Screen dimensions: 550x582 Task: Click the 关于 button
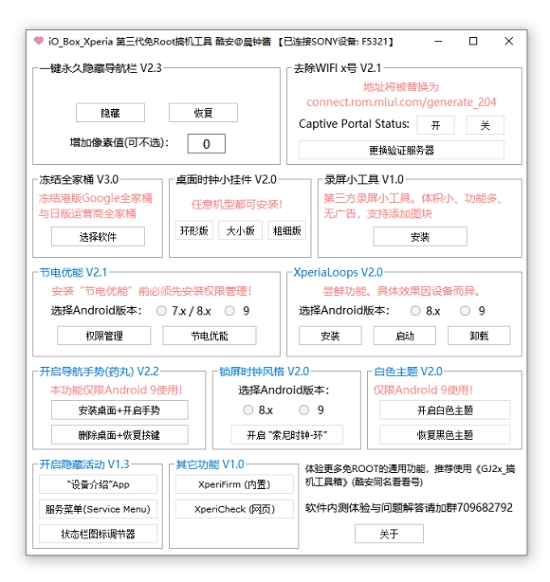[x=389, y=534]
